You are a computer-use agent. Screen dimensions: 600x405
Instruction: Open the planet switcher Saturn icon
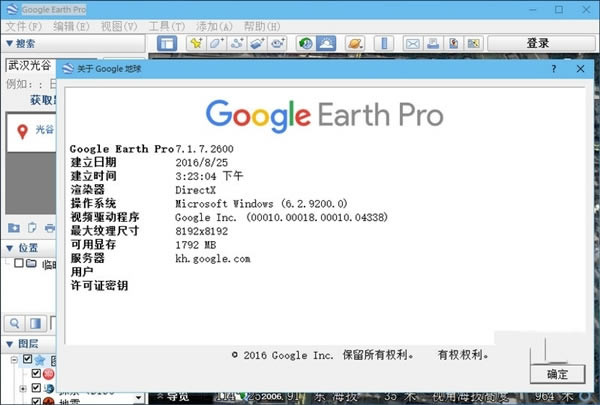click(354, 44)
